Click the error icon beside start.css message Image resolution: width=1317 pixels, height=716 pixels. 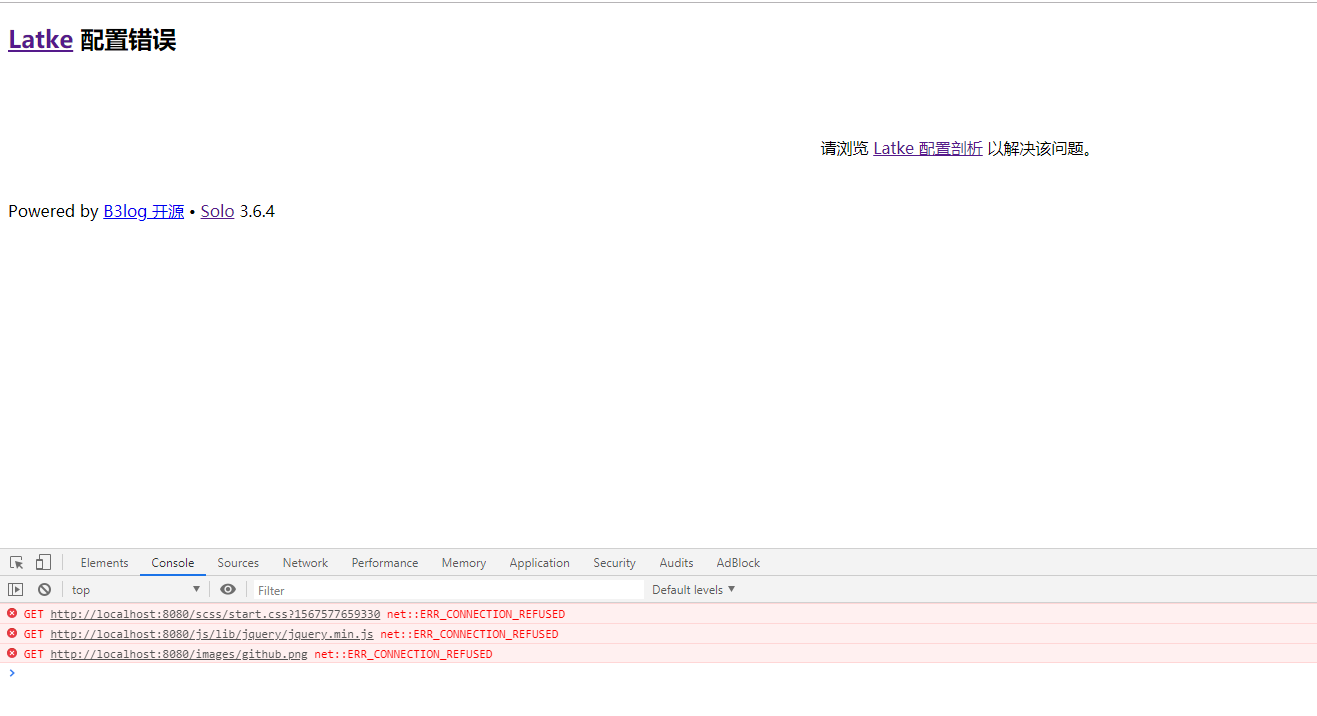[x=11, y=613]
